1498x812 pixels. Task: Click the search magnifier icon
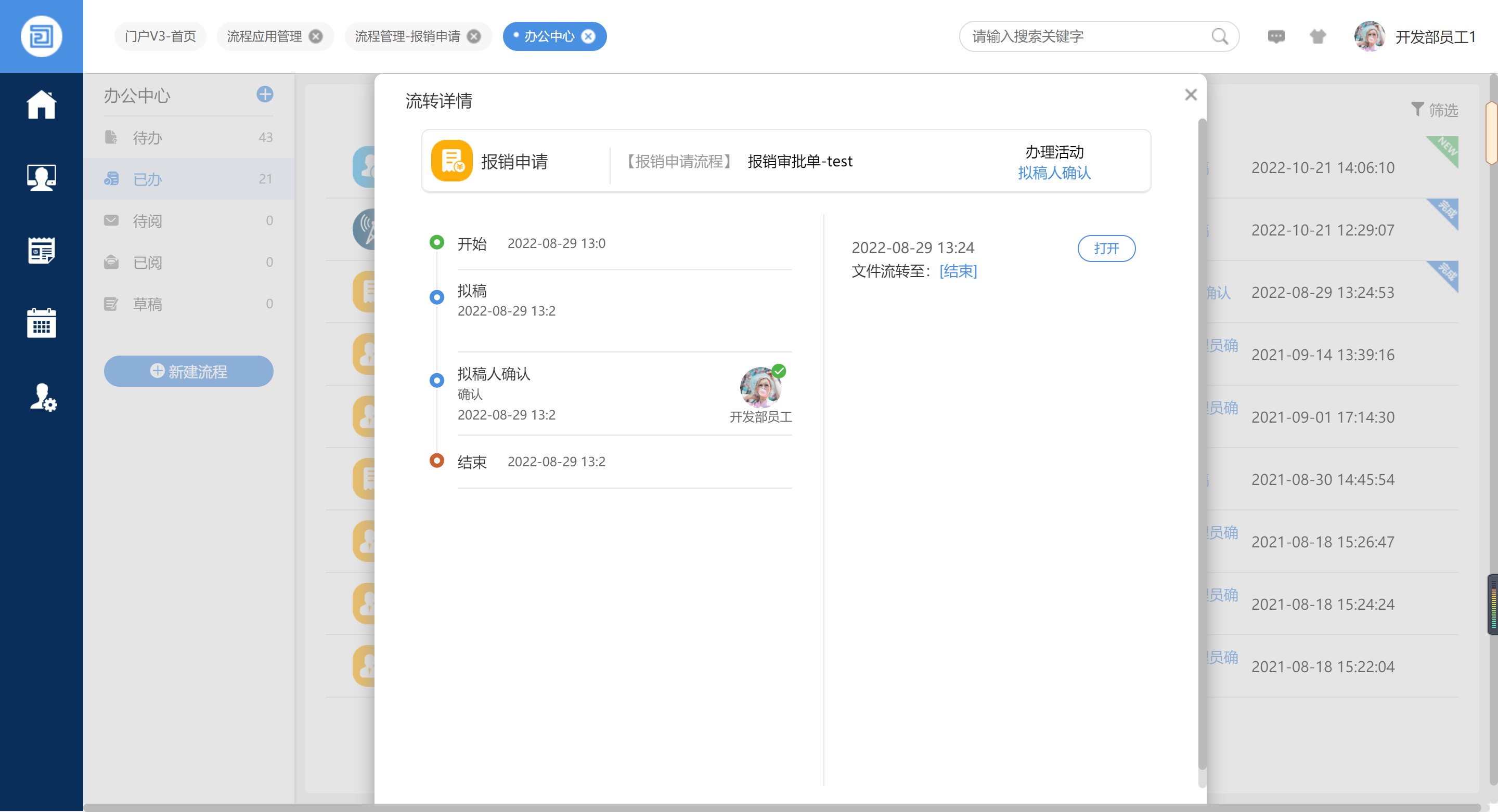click(1219, 36)
